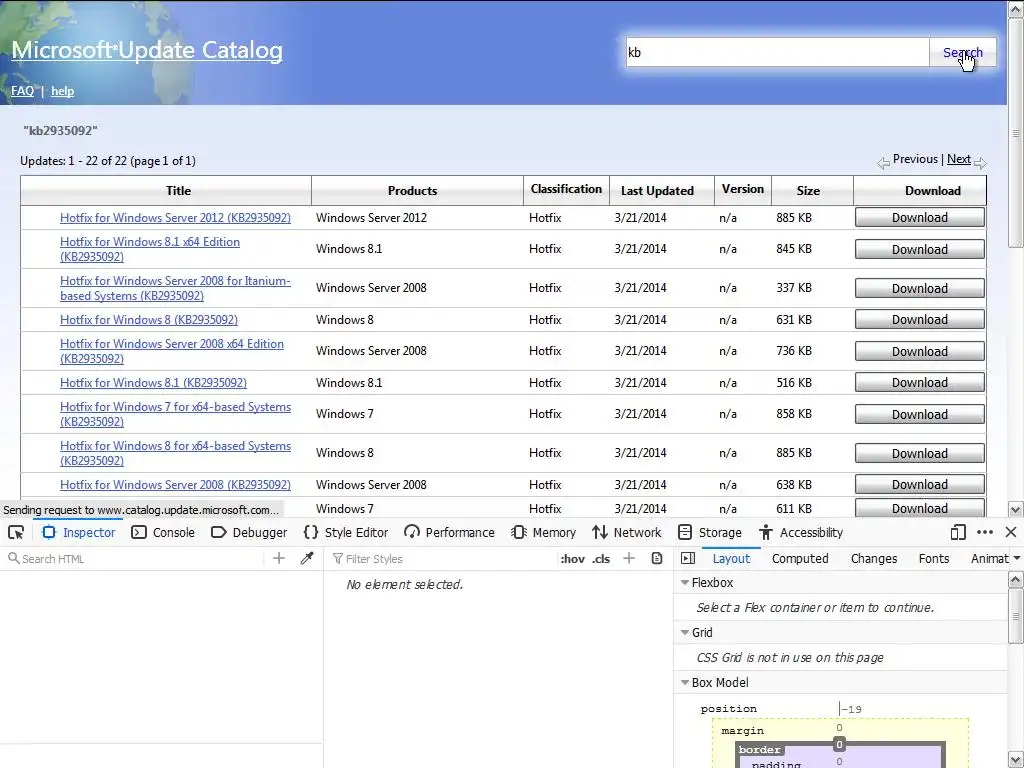The width and height of the screenshot is (1024, 768).
Task: Go to Next results page
Action: click(959, 159)
